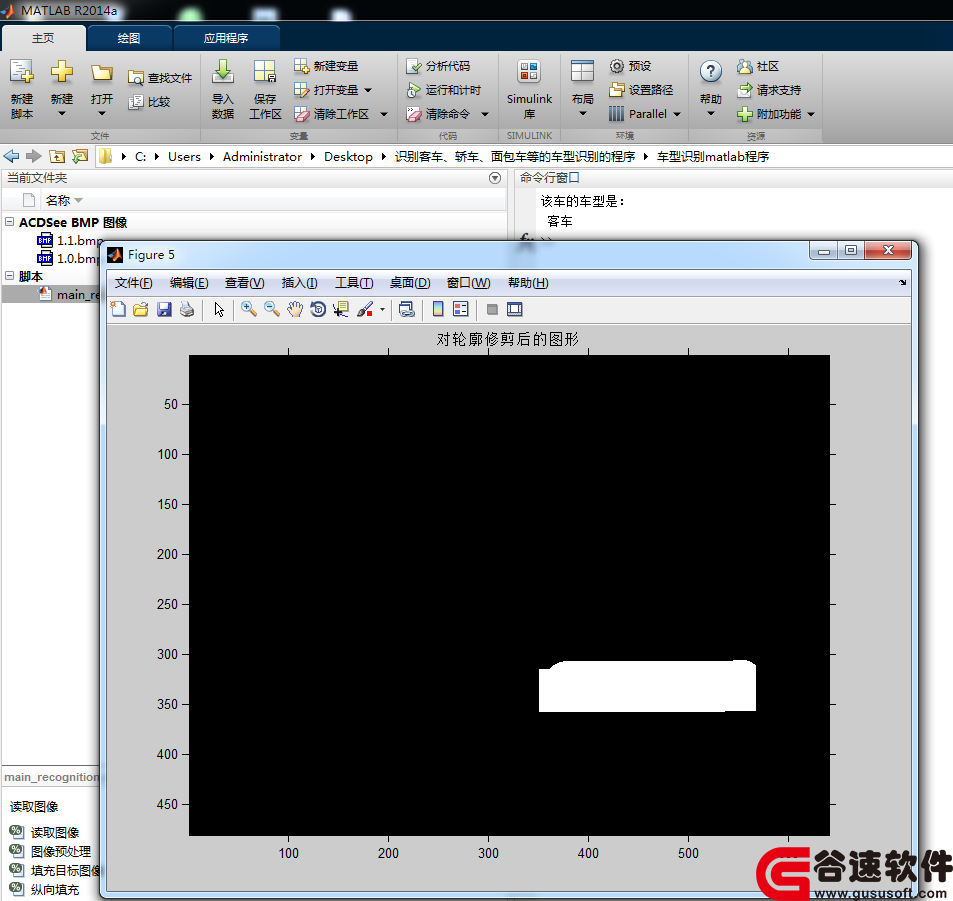
Task: Open Preferences (预设) gear icon
Action: (617, 66)
